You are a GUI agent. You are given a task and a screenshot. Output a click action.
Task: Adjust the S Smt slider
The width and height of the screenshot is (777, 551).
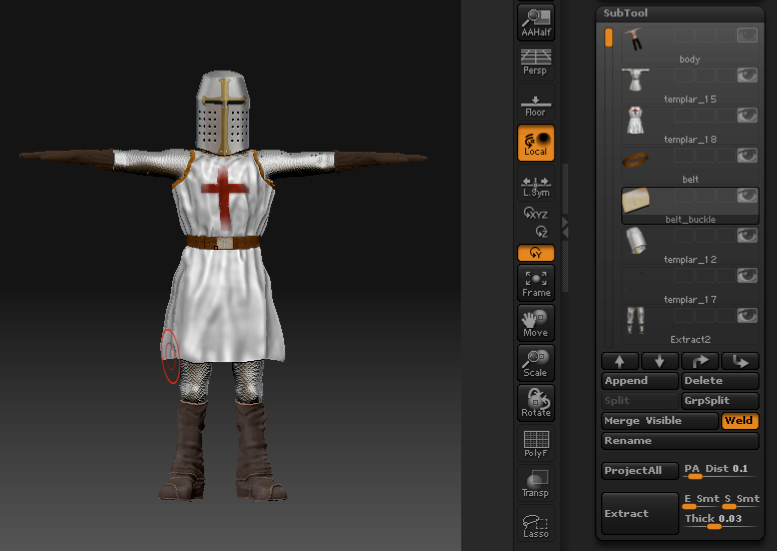click(741, 501)
